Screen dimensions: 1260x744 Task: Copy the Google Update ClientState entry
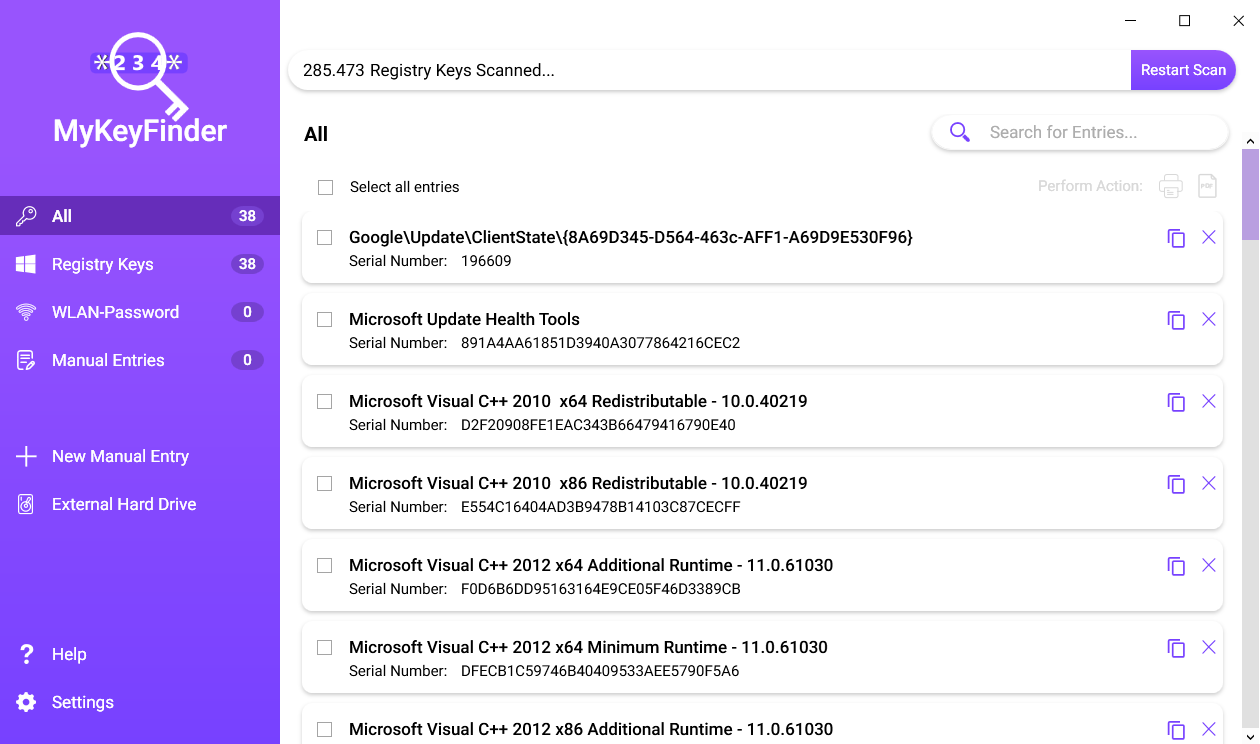pyautogui.click(x=1176, y=238)
